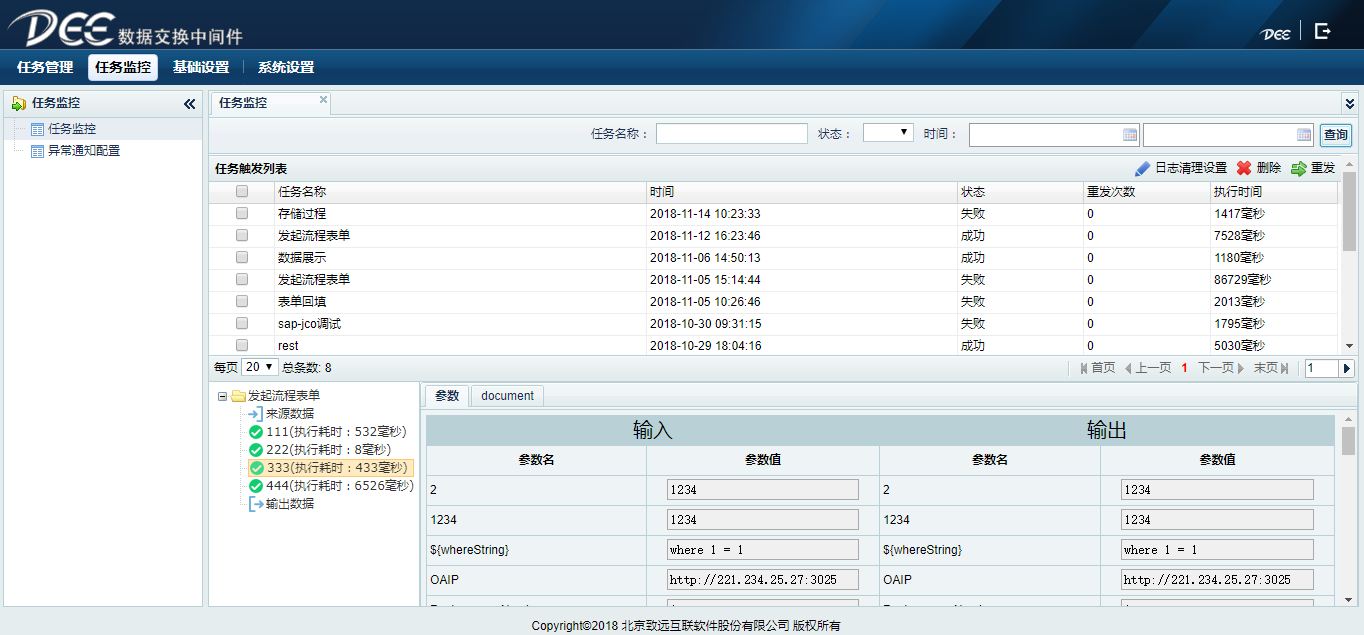Click the green resend arrow icon

pos(1299,169)
